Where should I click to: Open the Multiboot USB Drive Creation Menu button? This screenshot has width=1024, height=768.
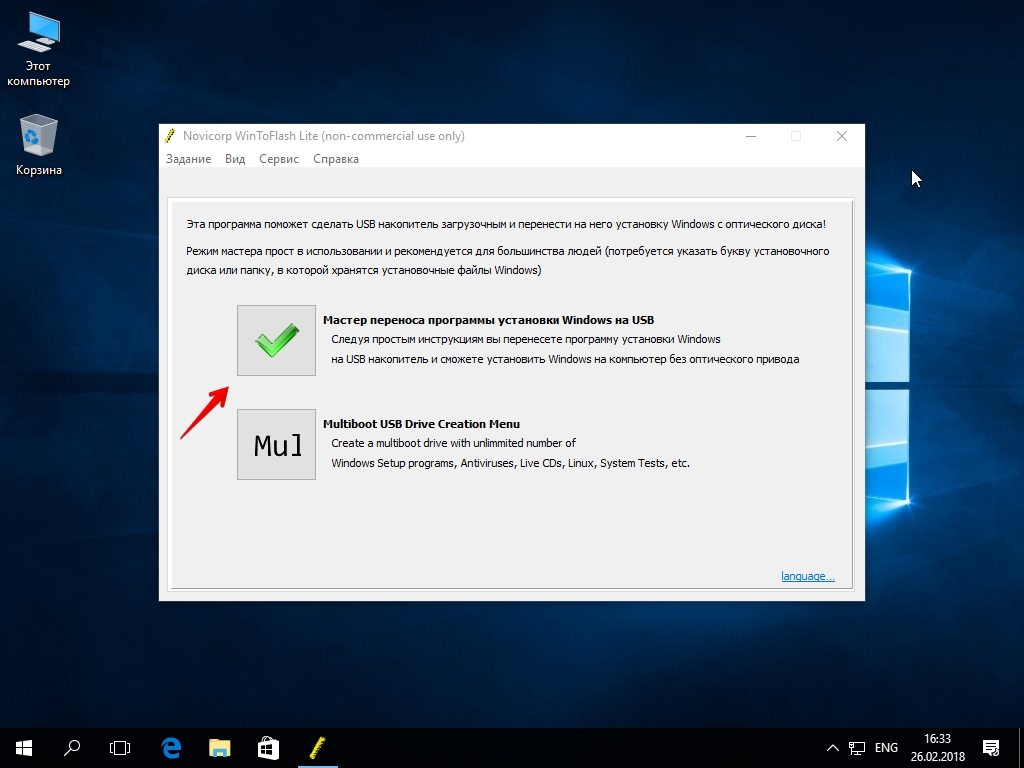pos(276,445)
